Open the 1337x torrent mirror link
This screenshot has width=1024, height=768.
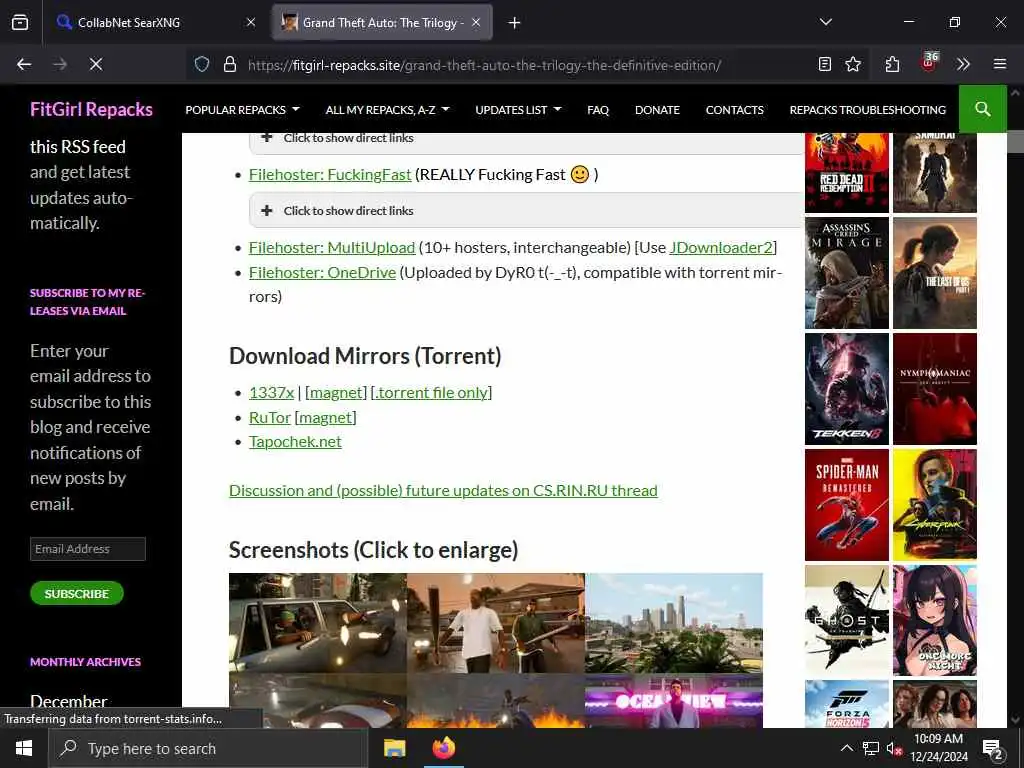[x=271, y=392]
